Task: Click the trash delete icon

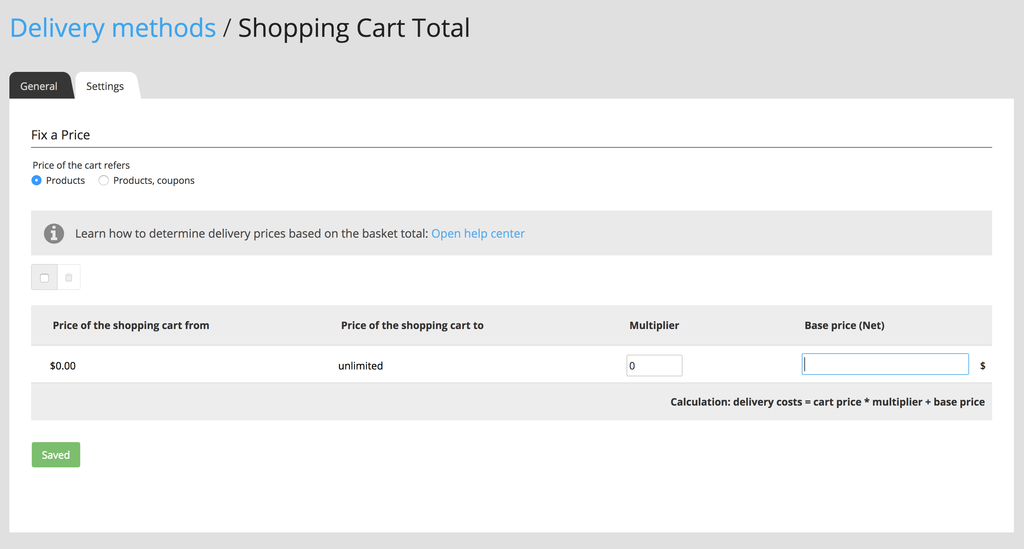Action: click(x=69, y=277)
